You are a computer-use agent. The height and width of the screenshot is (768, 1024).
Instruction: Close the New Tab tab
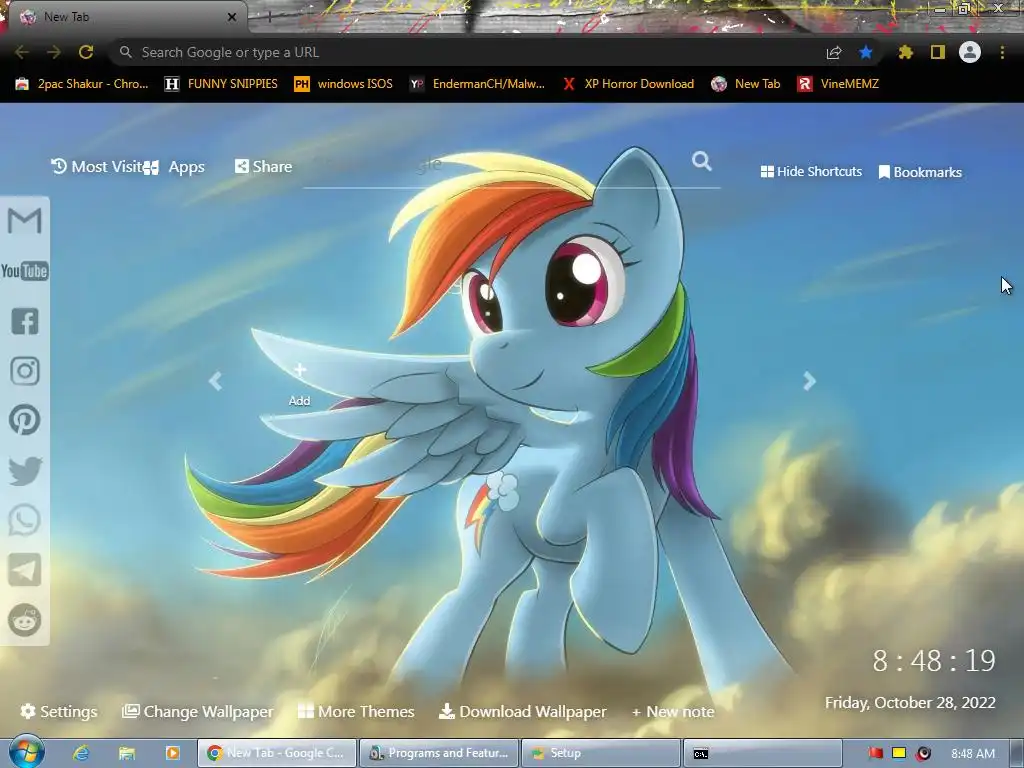click(x=231, y=17)
